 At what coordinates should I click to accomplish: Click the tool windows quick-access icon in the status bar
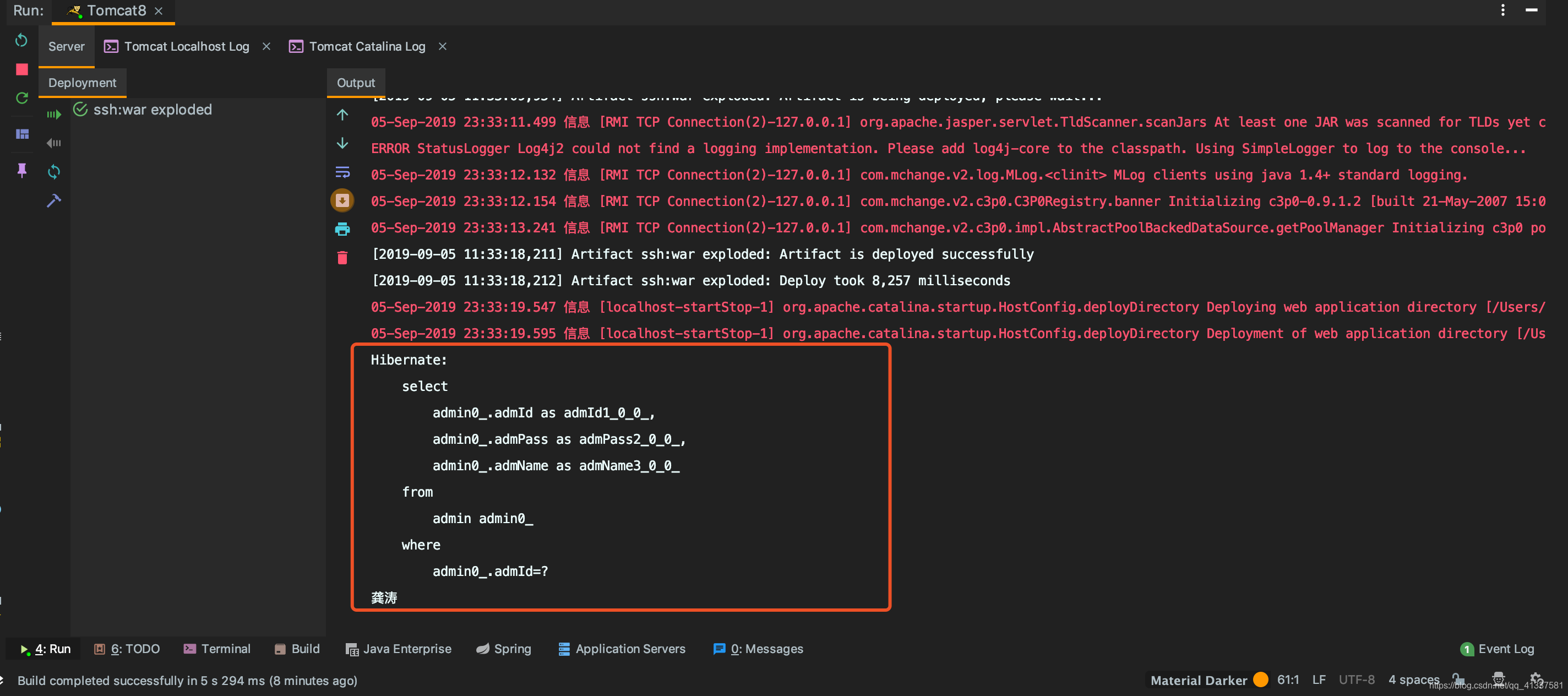pyautogui.click(x=2, y=681)
